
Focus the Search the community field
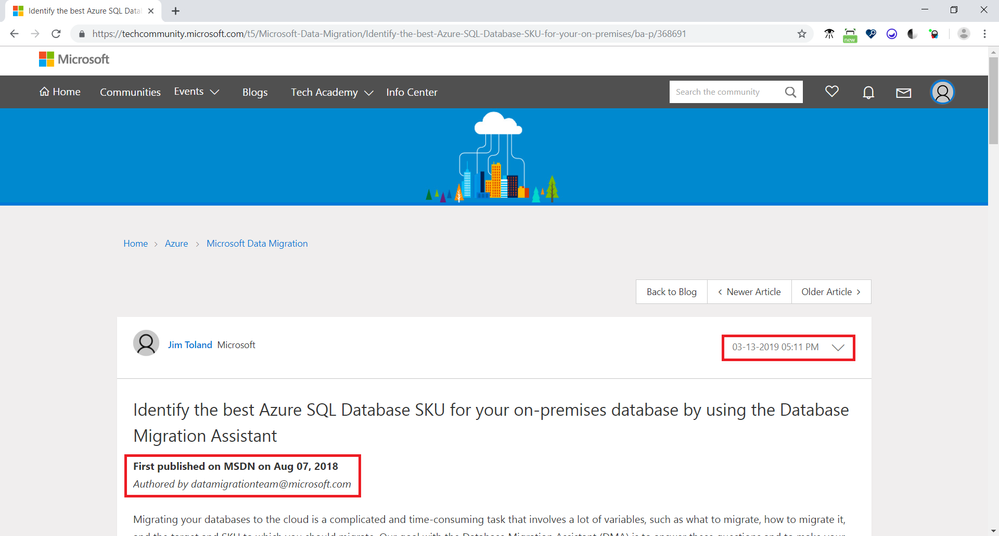tap(727, 92)
